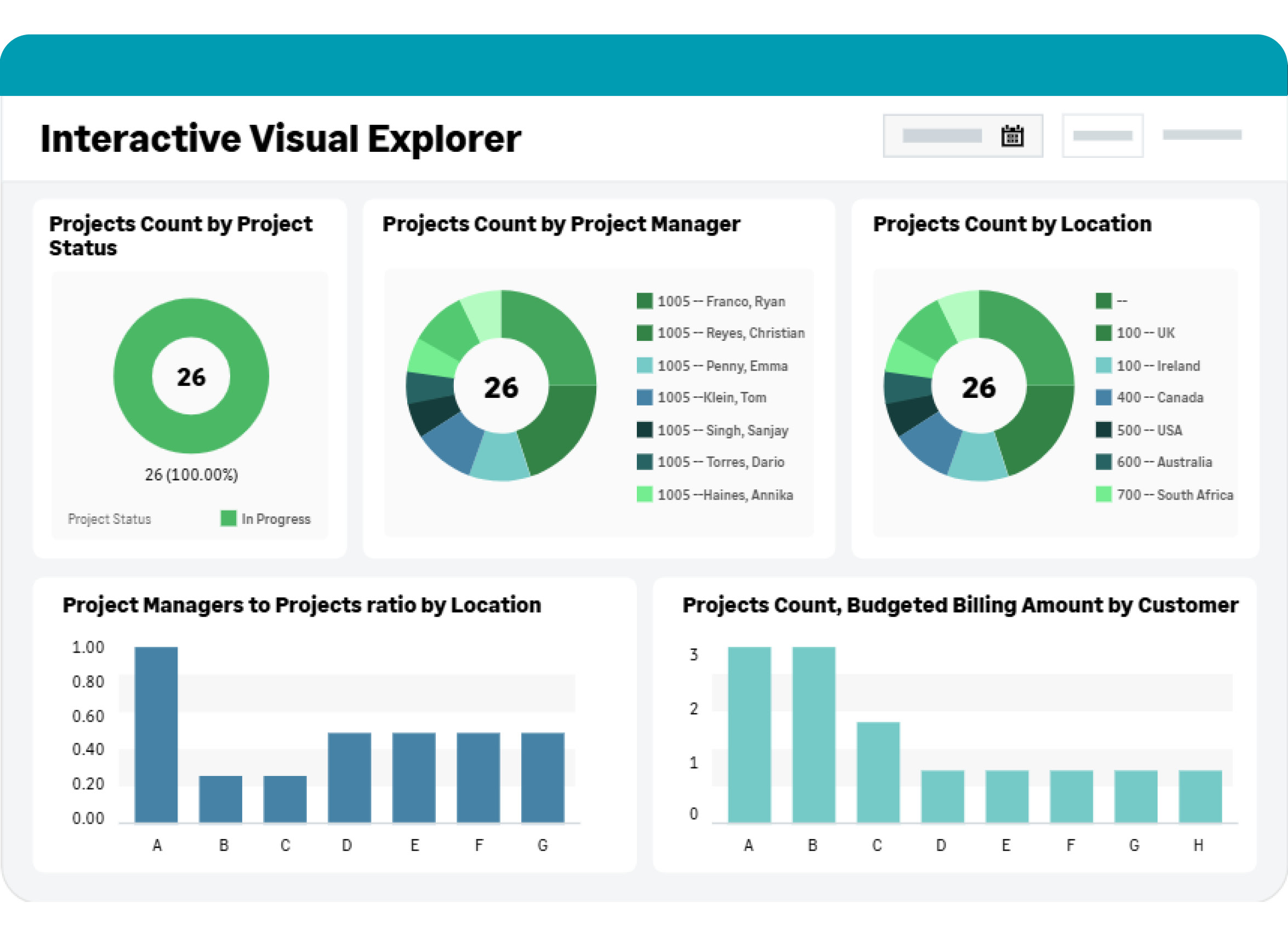This screenshot has width=1288, height=936.
Task: Click 600 -- Australia legend swatch
Action: pyautogui.click(x=1103, y=462)
